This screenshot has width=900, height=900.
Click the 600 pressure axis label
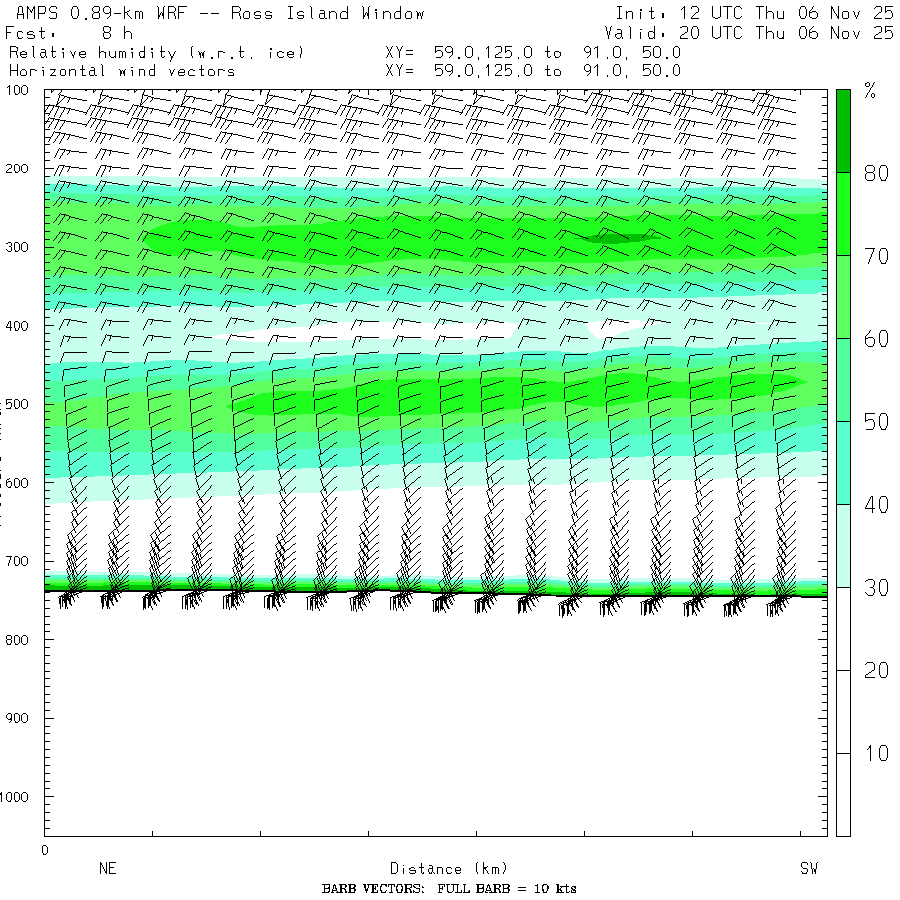point(17,483)
